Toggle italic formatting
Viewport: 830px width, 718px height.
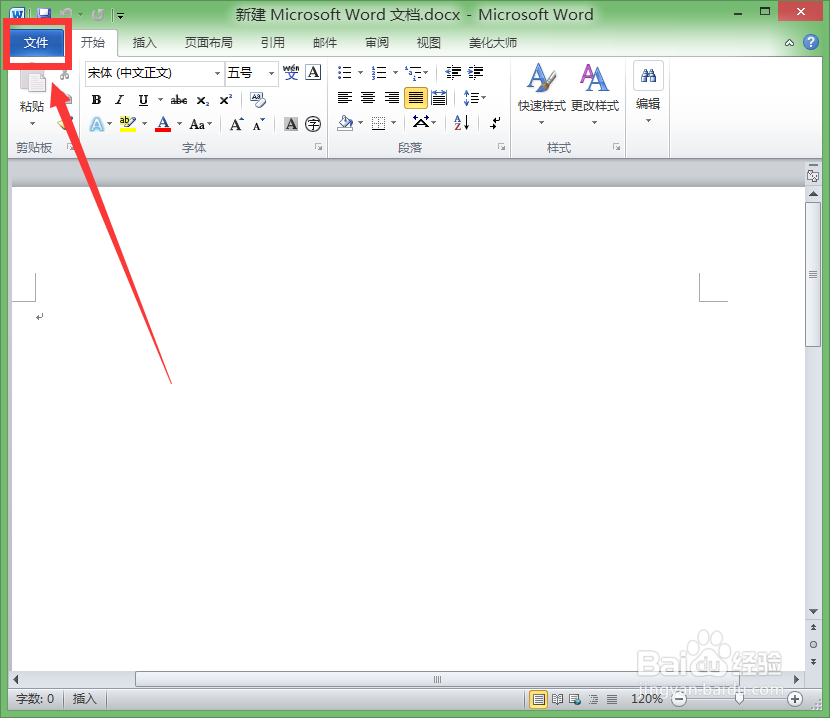coord(120,100)
